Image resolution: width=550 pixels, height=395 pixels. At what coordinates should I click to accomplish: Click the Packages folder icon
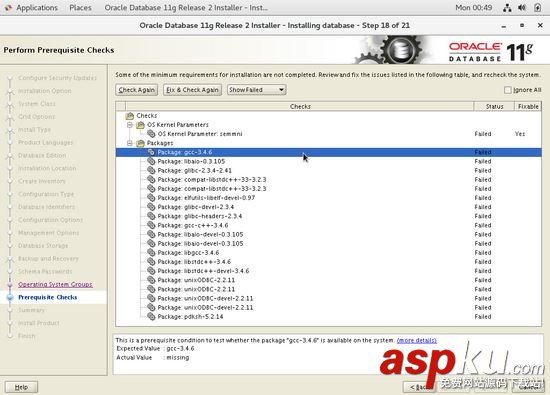coord(140,143)
